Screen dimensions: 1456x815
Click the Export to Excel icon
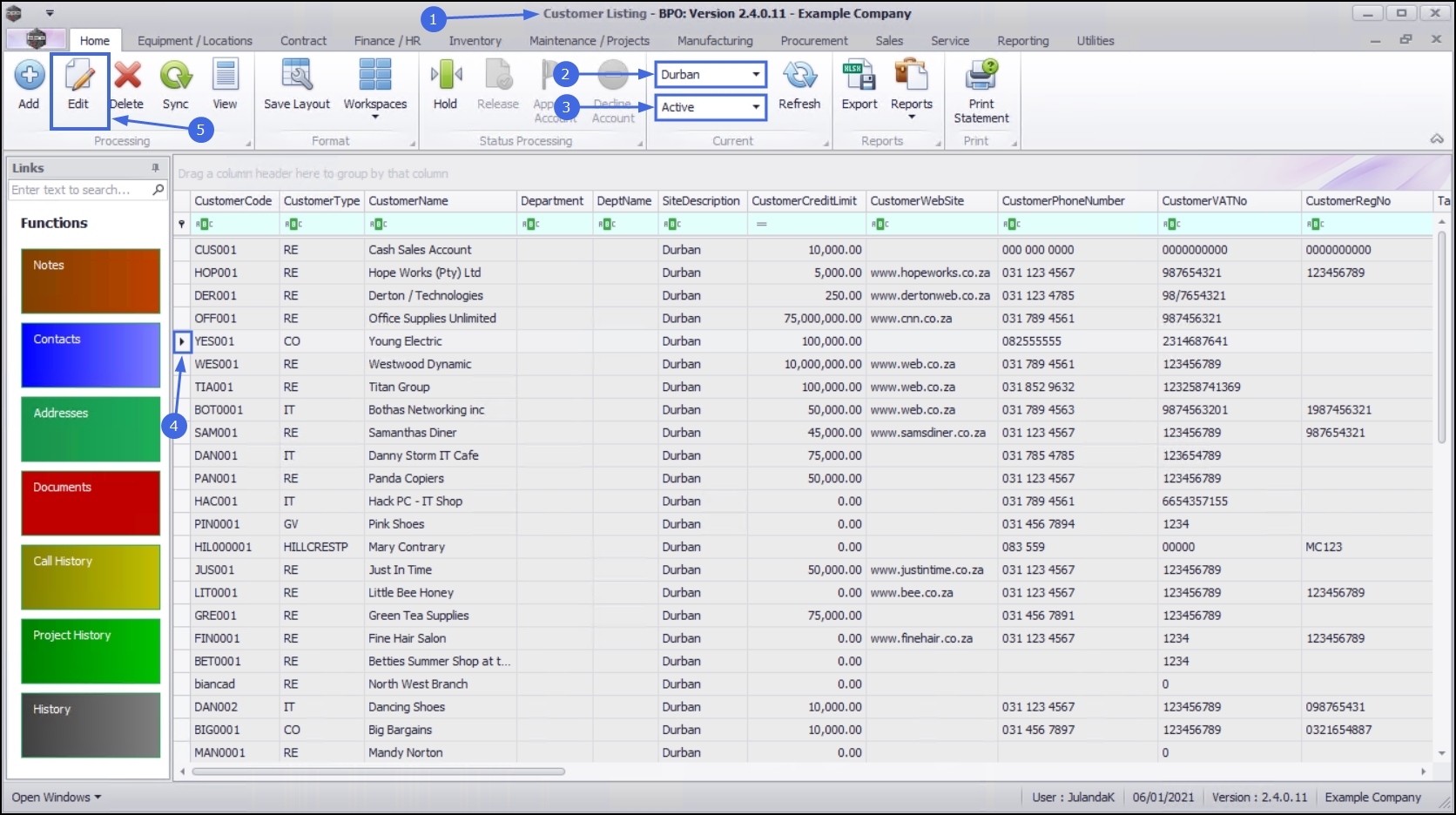pyautogui.click(x=859, y=76)
